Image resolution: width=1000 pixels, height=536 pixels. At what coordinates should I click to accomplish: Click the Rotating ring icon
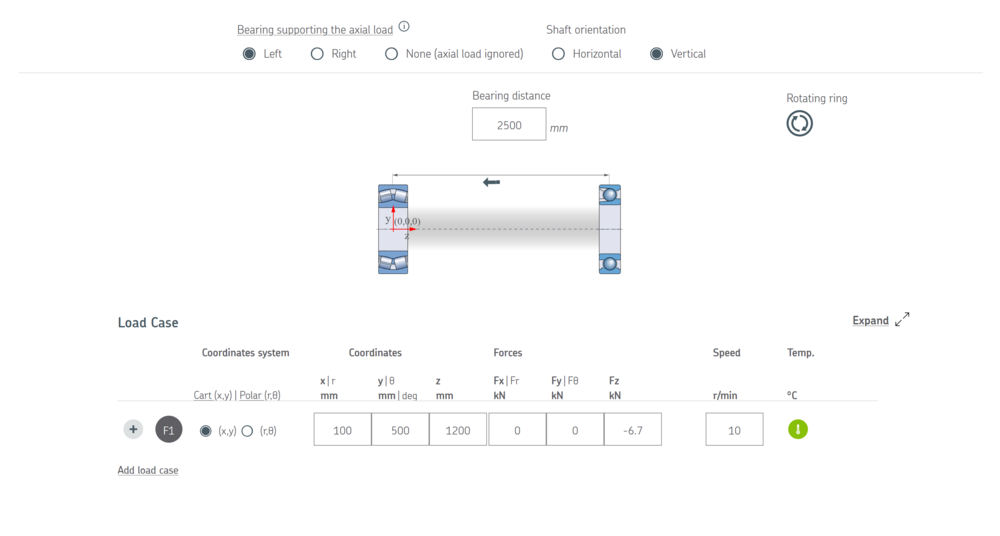coord(799,123)
